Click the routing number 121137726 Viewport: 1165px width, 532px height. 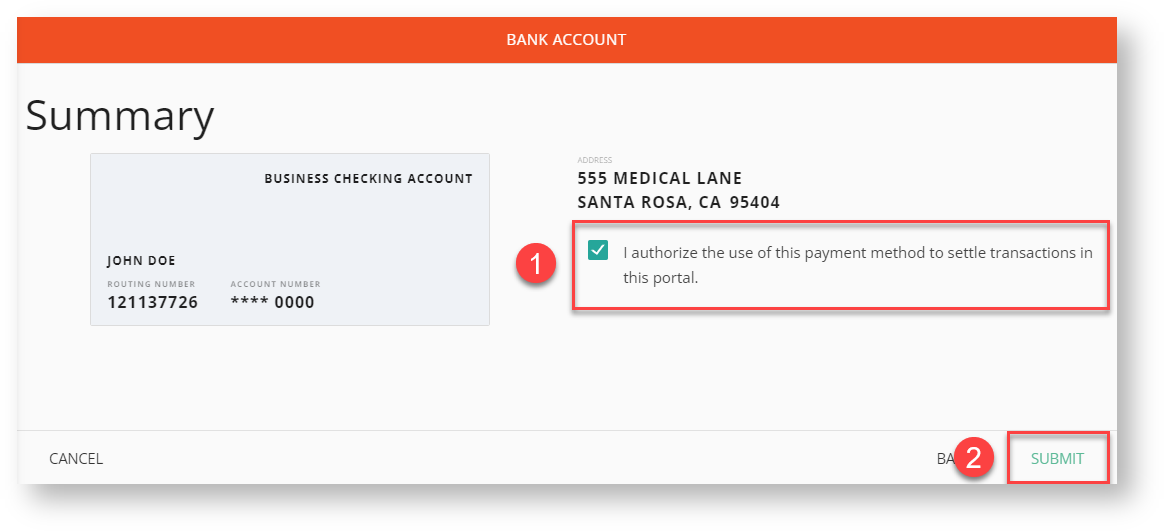[152, 302]
